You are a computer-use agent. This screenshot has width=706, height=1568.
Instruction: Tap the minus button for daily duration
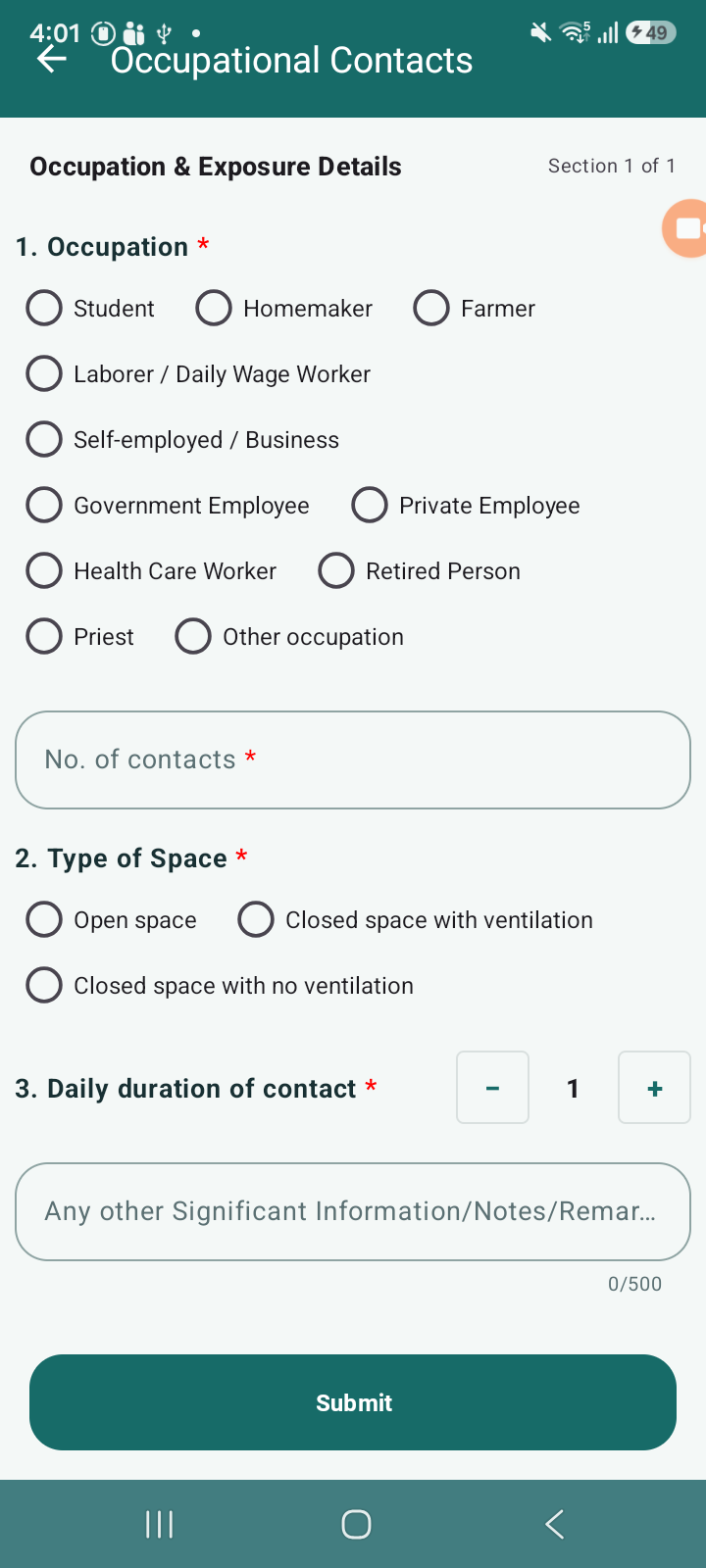(492, 1088)
